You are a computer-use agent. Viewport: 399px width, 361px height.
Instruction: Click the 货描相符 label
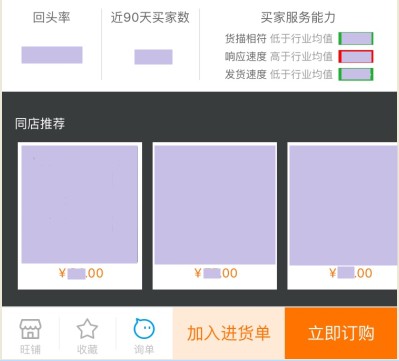pos(246,39)
